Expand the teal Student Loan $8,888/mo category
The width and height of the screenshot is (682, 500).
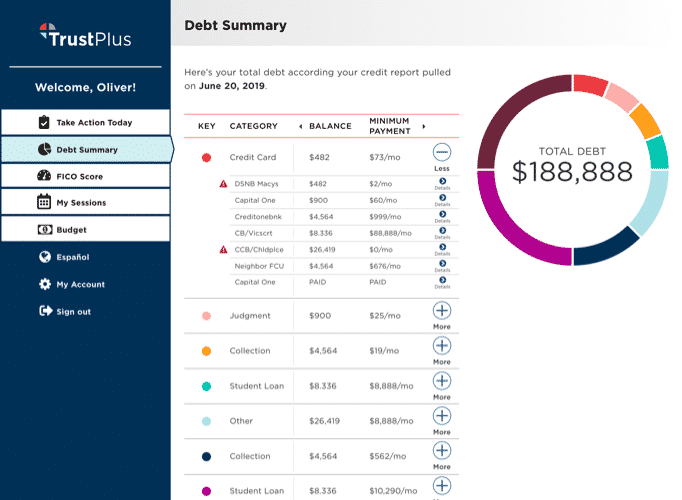point(442,386)
